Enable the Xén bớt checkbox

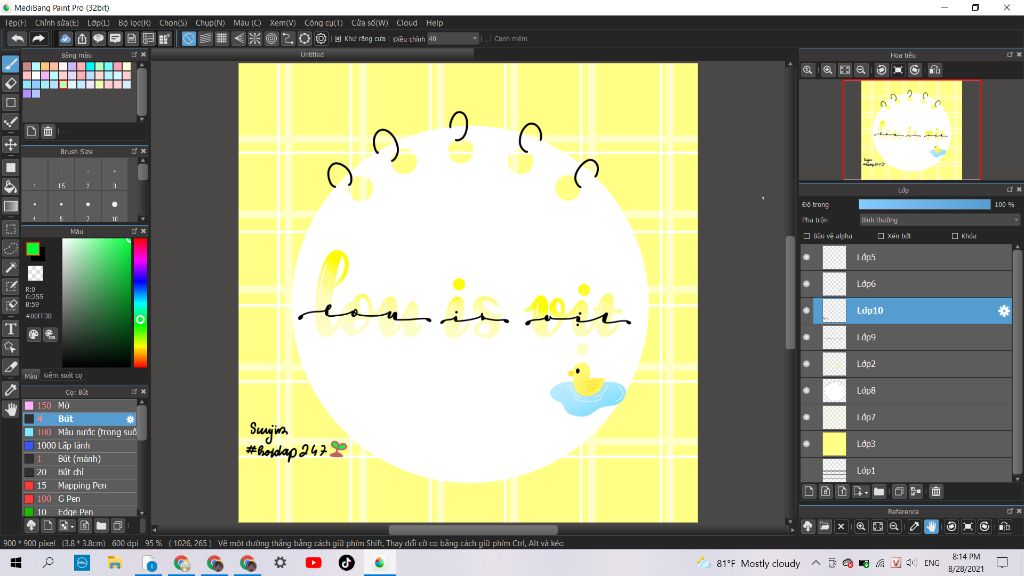pyautogui.click(x=881, y=236)
